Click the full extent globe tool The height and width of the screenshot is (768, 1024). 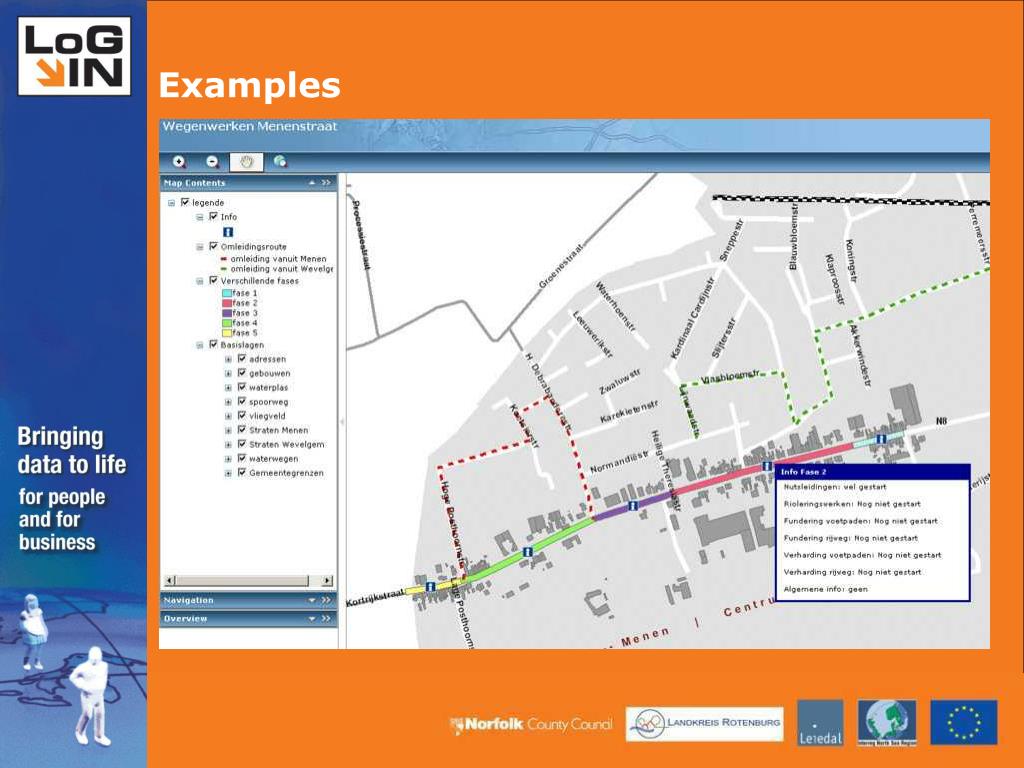click(280, 161)
